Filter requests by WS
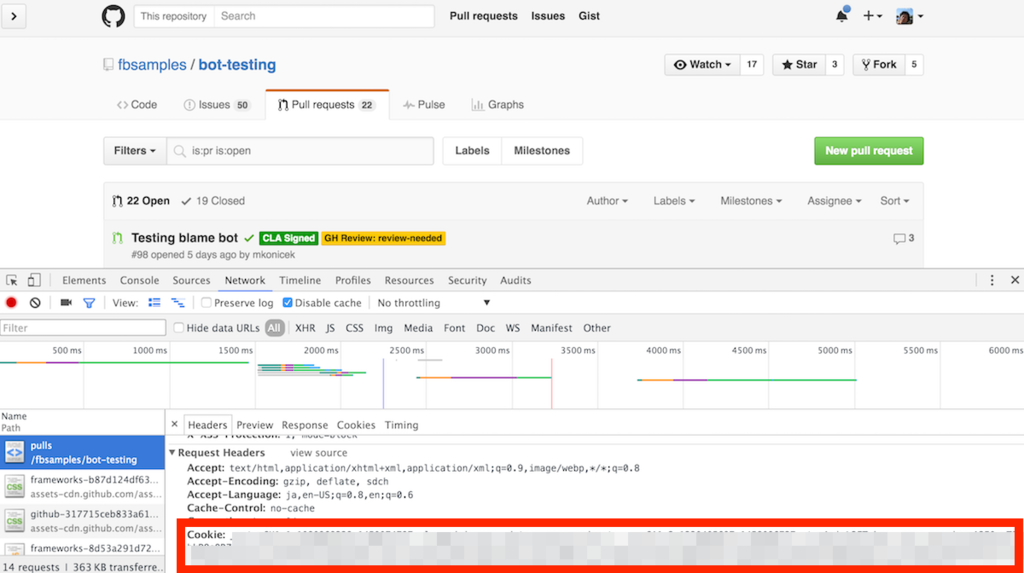This screenshot has width=1024, height=573. pos(513,328)
